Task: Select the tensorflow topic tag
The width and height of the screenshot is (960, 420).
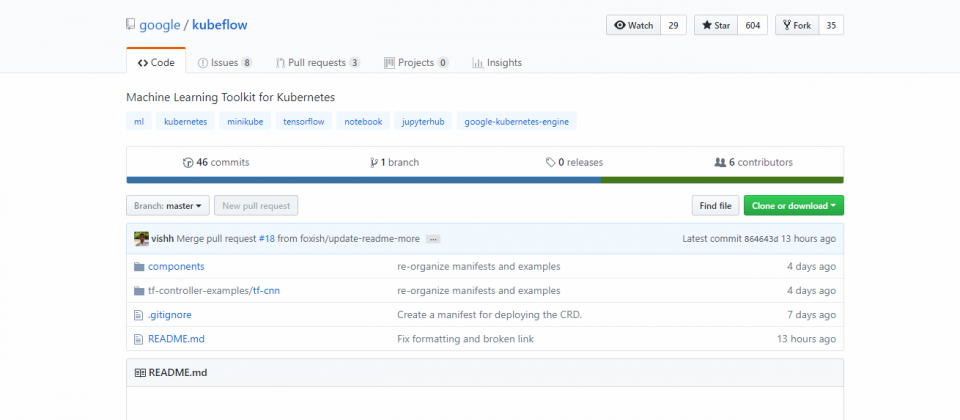Action: point(304,121)
